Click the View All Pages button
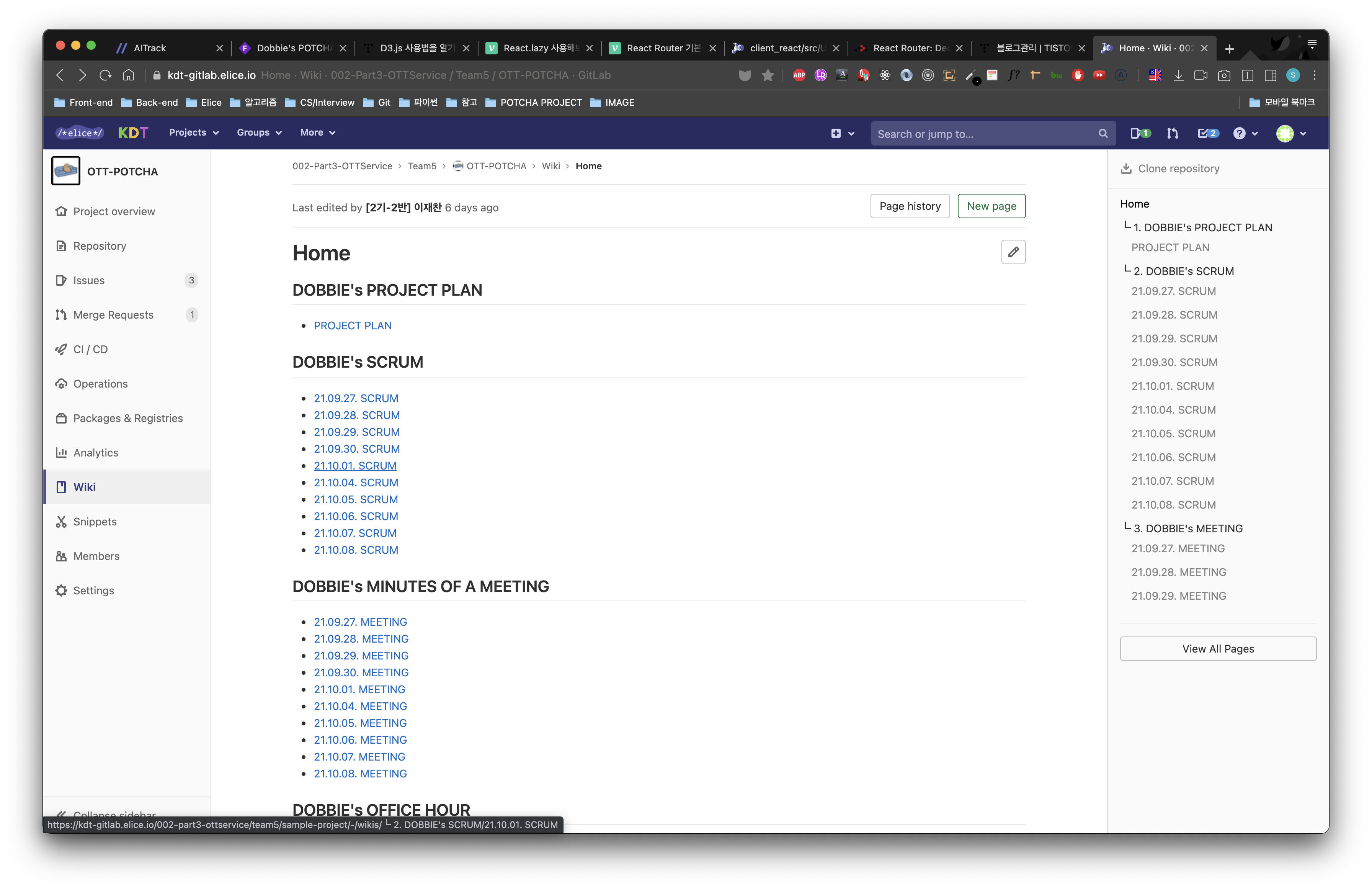Screen dimensions: 1372x890 coord(1217,649)
